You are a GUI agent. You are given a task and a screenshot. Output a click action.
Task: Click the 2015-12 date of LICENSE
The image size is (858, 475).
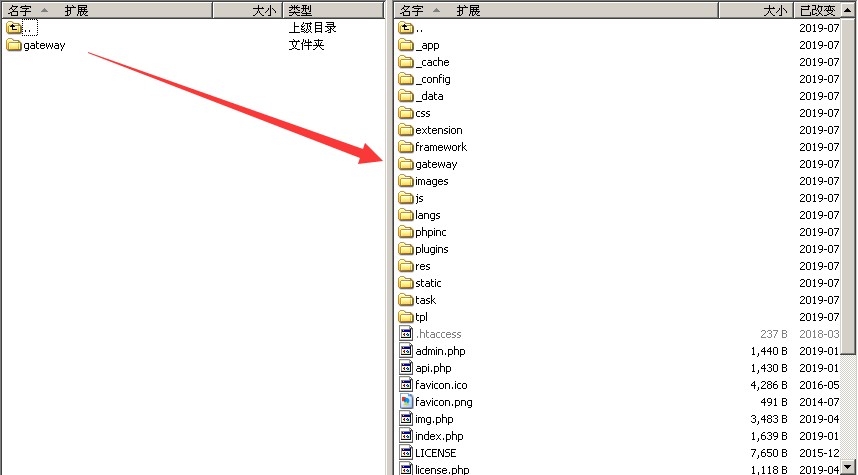click(819, 453)
